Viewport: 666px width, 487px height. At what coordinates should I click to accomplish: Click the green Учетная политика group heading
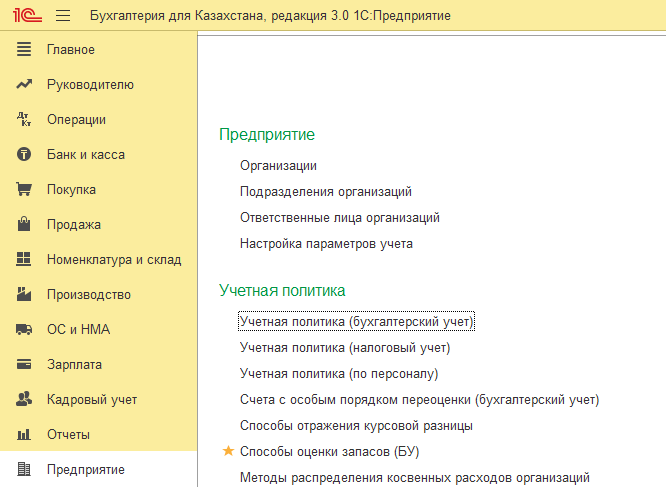282,291
